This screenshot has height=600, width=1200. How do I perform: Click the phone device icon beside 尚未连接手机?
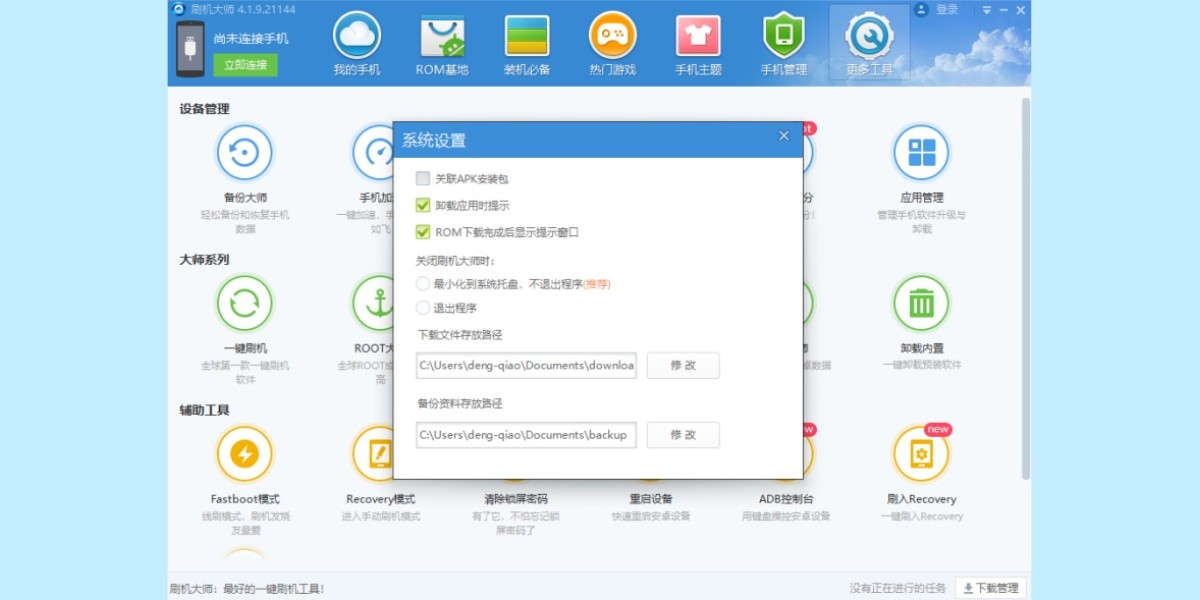coord(190,49)
